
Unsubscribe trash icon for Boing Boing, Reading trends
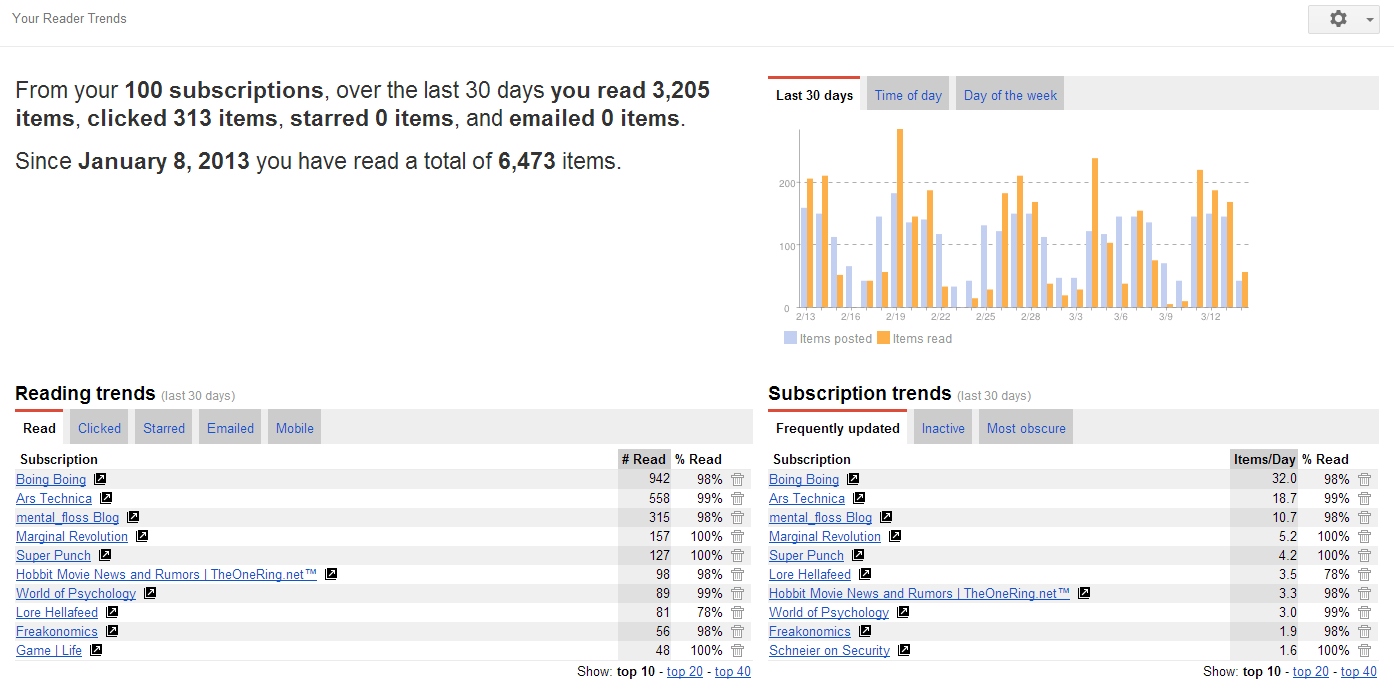737,480
